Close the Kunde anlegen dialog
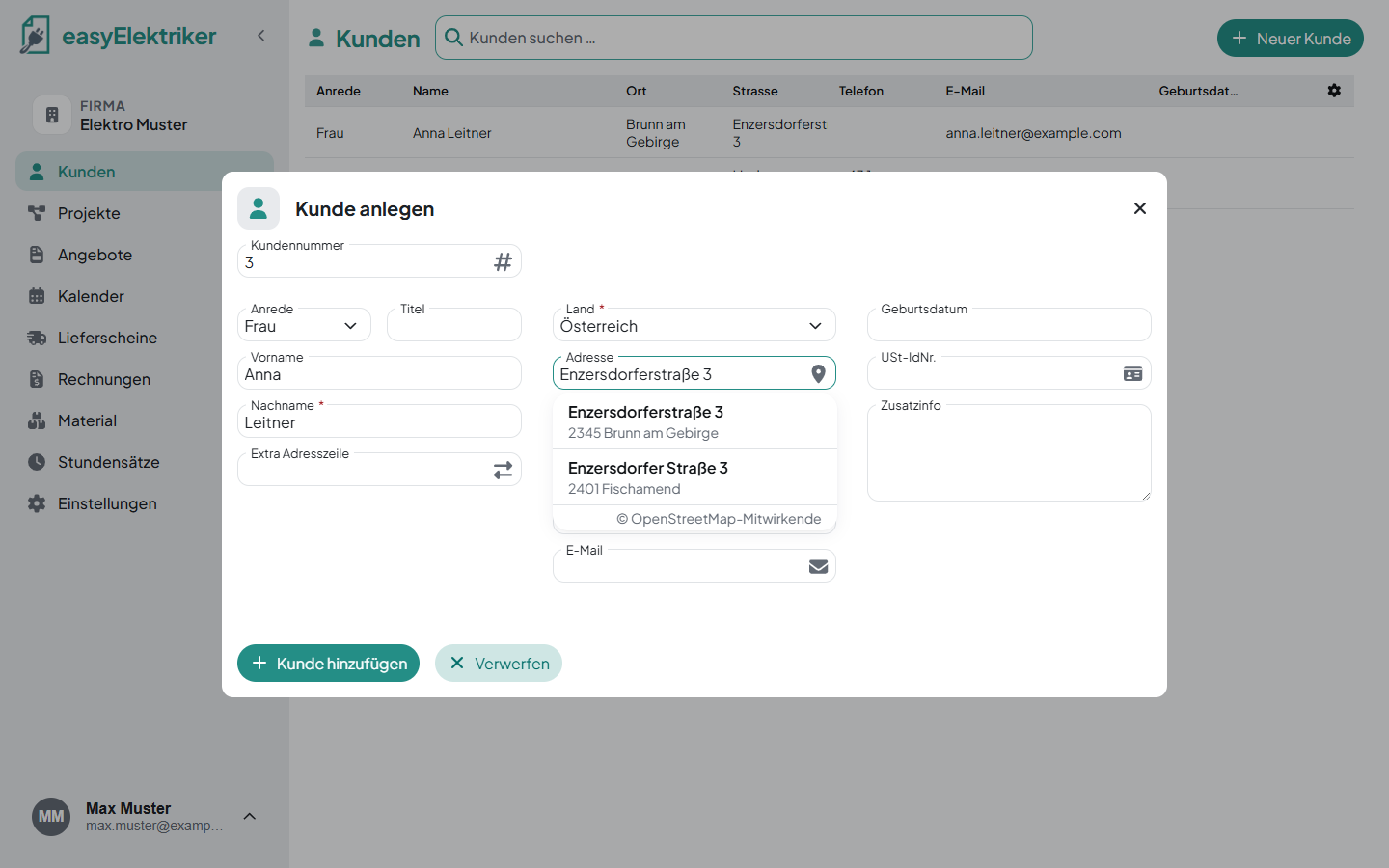The image size is (1389, 868). click(x=1140, y=208)
